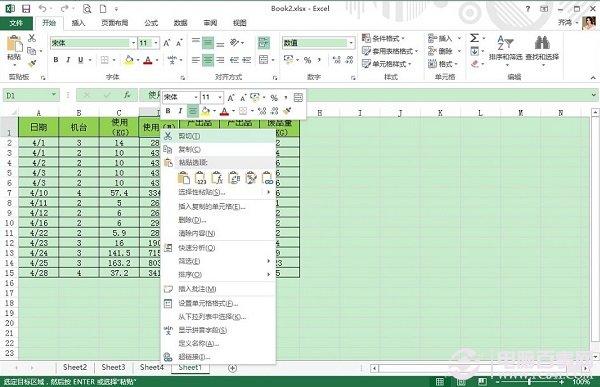Switch to the Formulas ribbon tab

point(151,23)
